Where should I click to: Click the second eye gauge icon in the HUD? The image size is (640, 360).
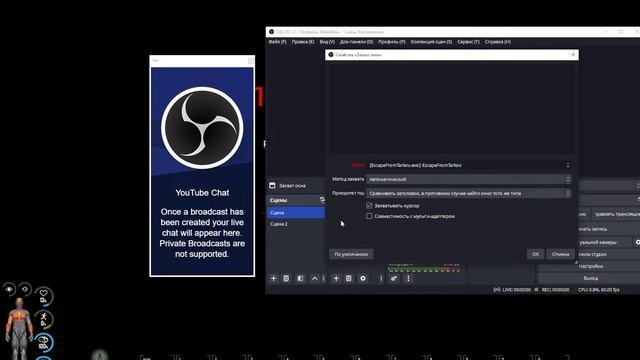tap(25, 289)
